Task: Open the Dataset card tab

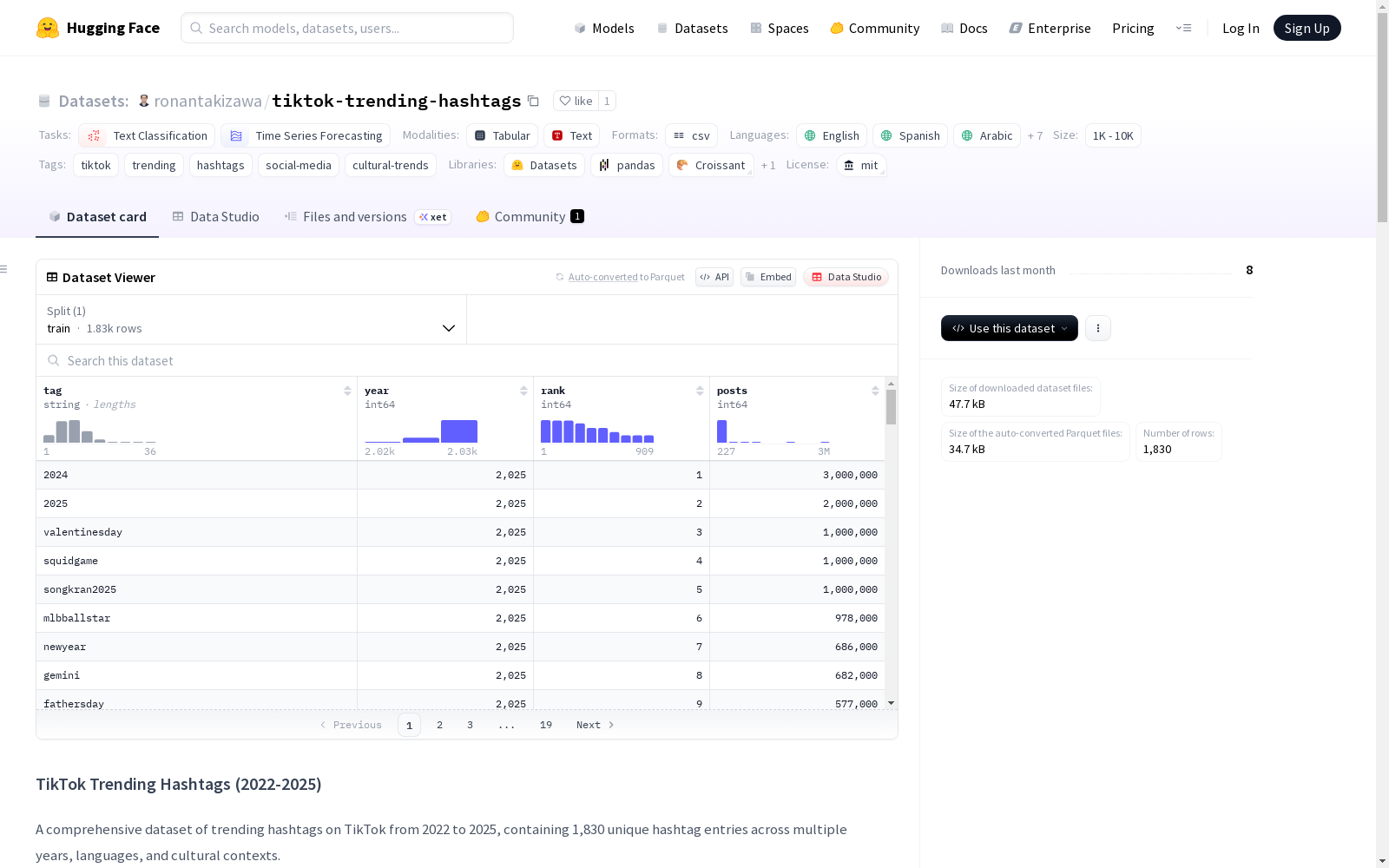Action: click(x=97, y=216)
